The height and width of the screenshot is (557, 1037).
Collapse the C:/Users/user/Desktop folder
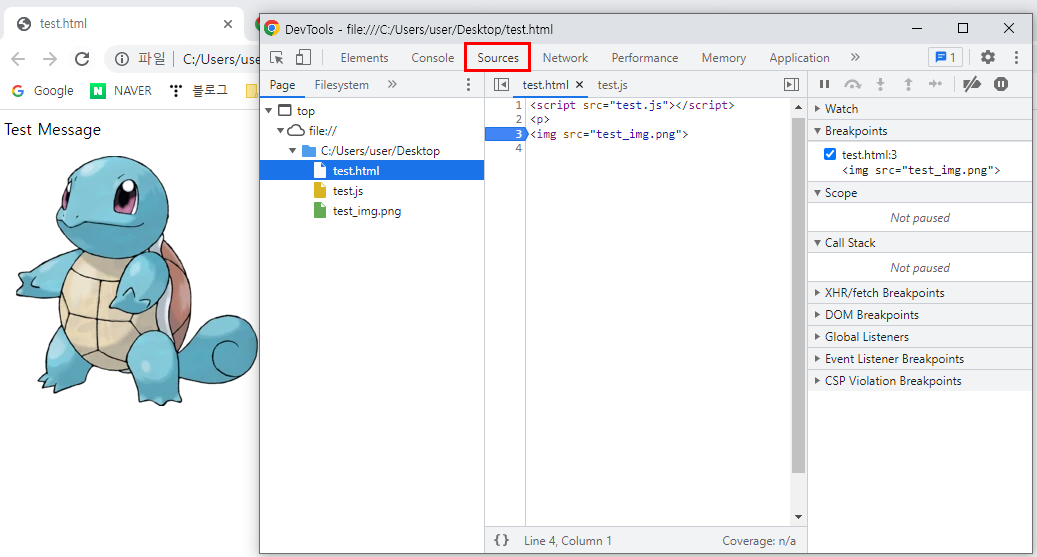292,151
